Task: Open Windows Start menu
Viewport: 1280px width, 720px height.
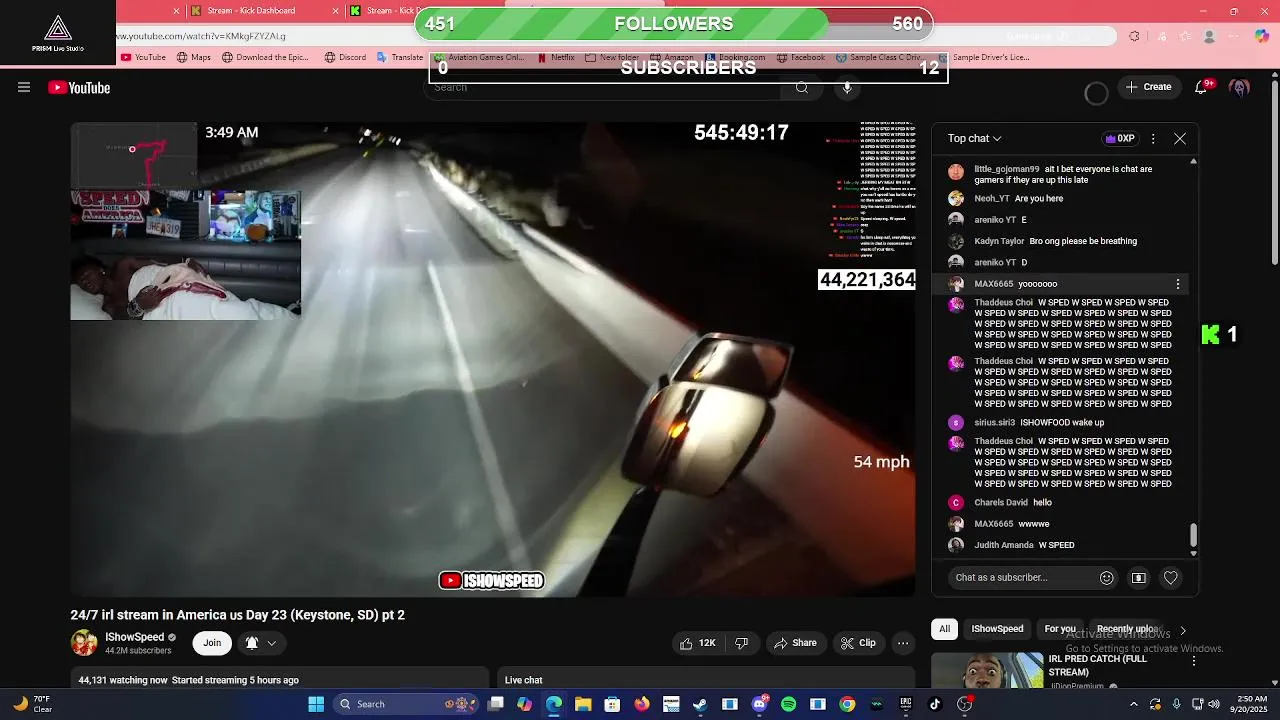Action: point(316,704)
